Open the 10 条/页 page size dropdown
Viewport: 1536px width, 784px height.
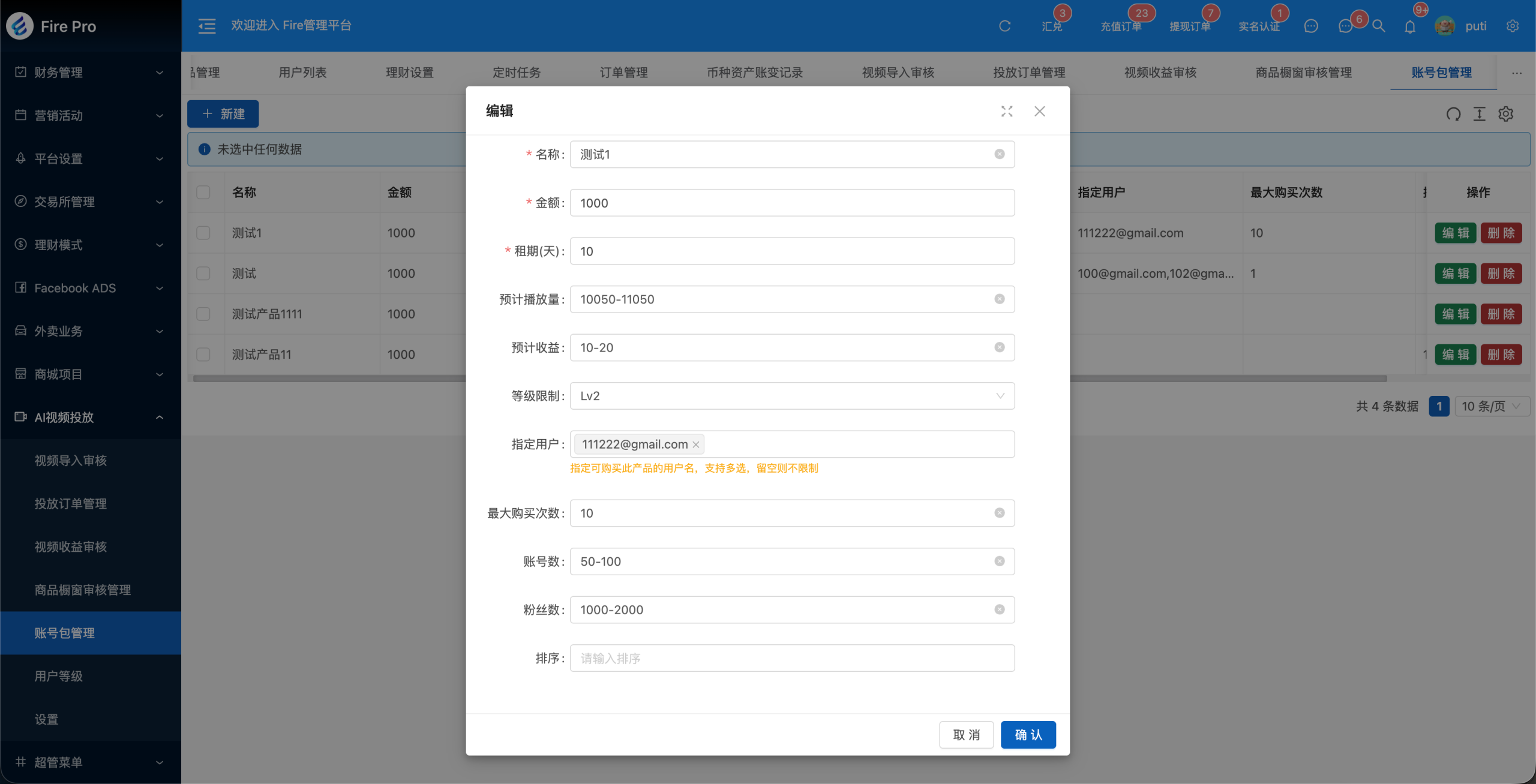pos(1491,406)
